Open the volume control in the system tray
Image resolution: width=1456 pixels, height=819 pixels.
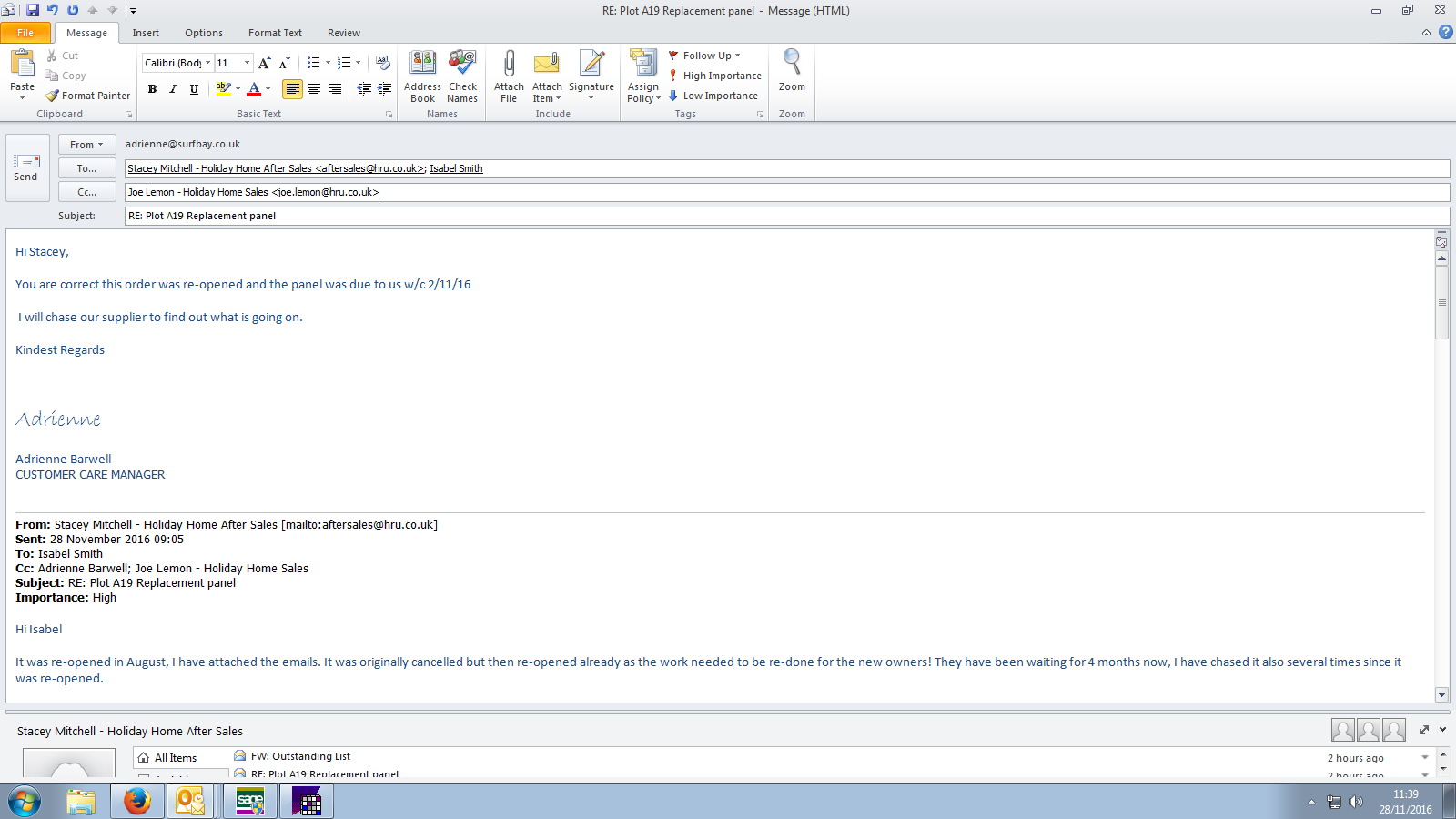pos(1356,802)
